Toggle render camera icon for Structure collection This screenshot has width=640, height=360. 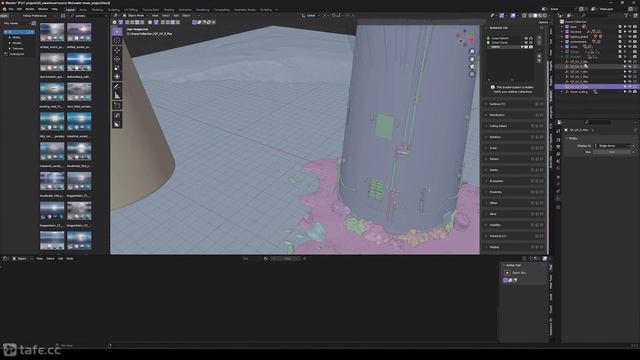click(x=635, y=31)
